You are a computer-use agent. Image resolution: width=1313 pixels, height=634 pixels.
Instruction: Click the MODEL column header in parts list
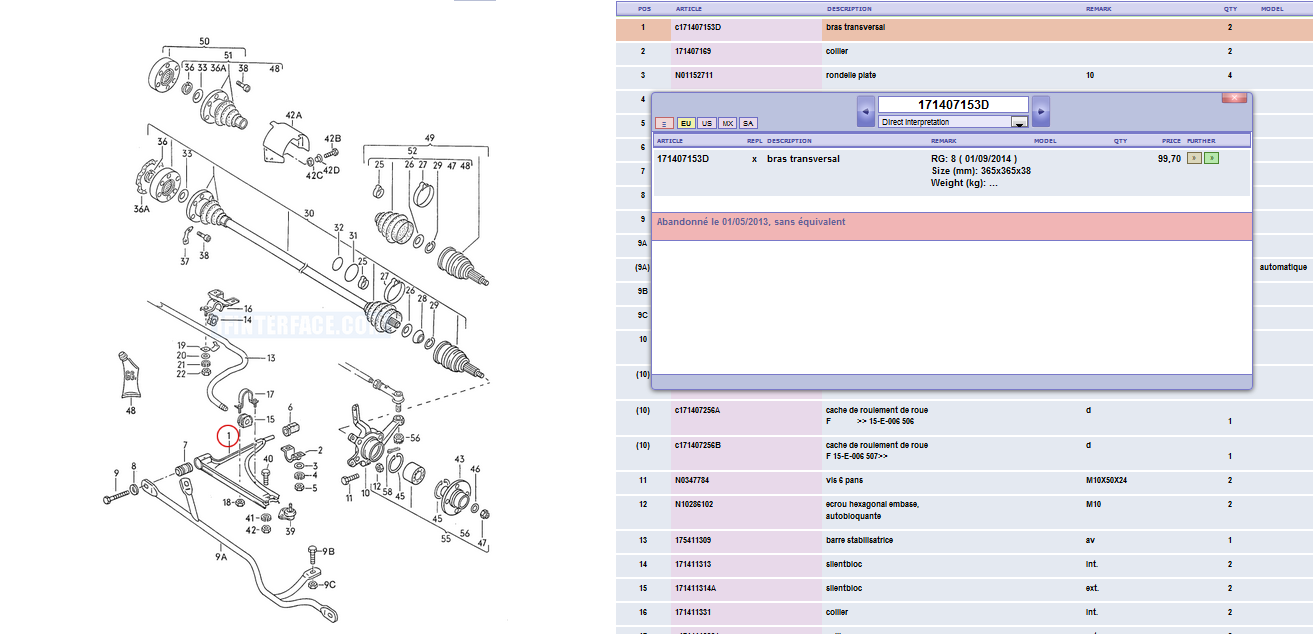[1272, 8]
